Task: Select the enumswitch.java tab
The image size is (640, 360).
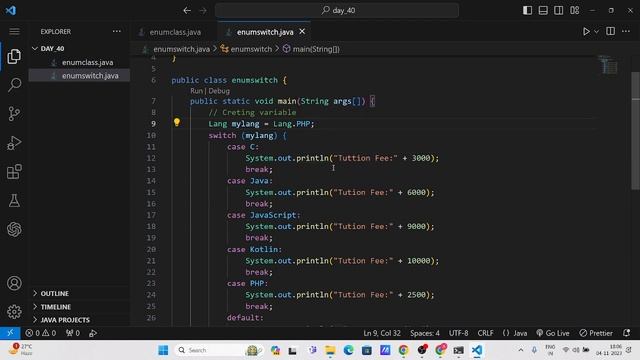Action: [264, 32]
